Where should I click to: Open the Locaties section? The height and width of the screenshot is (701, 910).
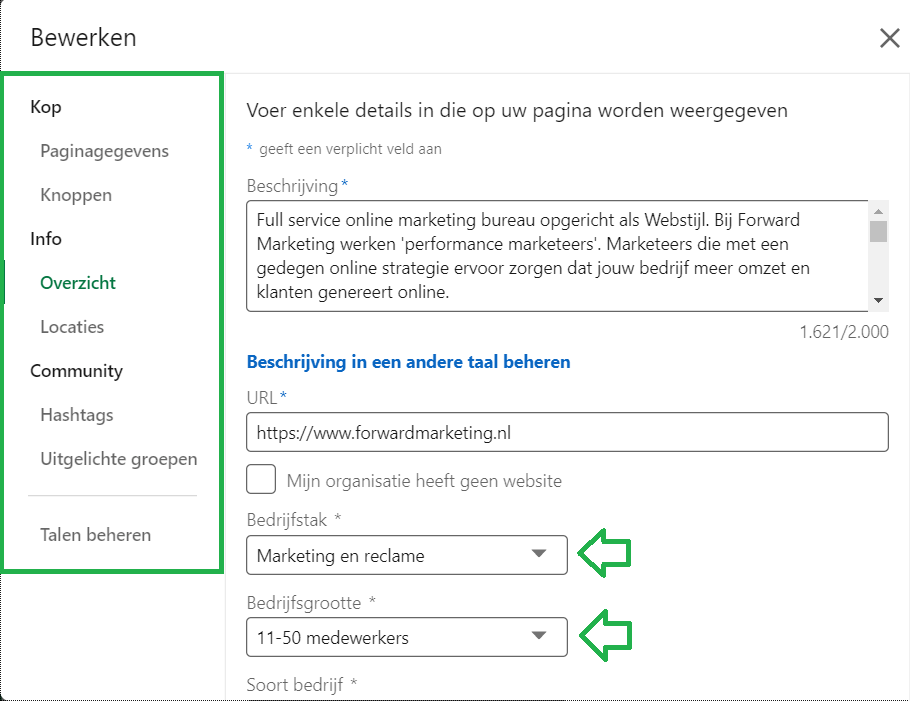point(71,327)
